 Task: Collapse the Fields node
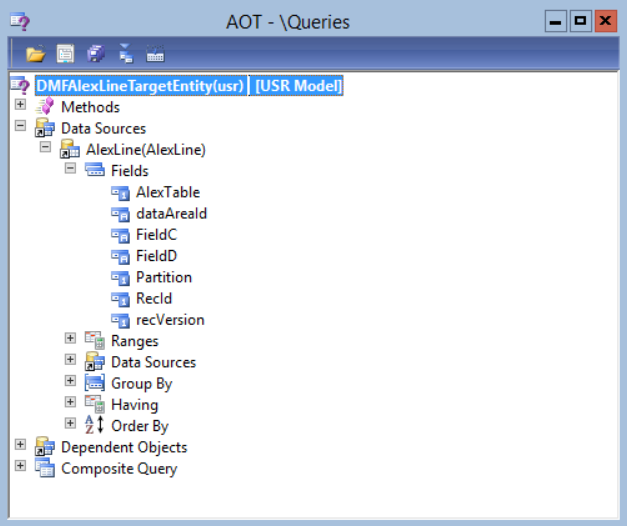tap(70, 168)
